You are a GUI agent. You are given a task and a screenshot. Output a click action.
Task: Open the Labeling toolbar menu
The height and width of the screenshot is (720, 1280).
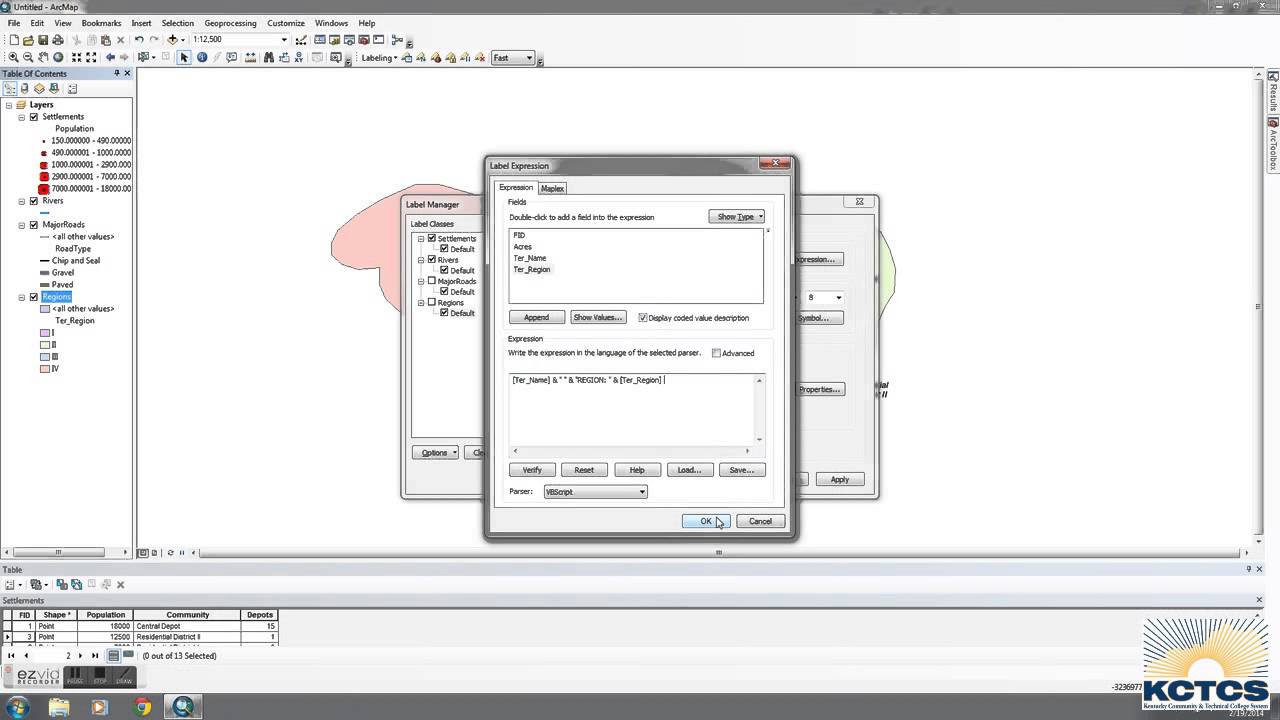click(x=379, y=58)
